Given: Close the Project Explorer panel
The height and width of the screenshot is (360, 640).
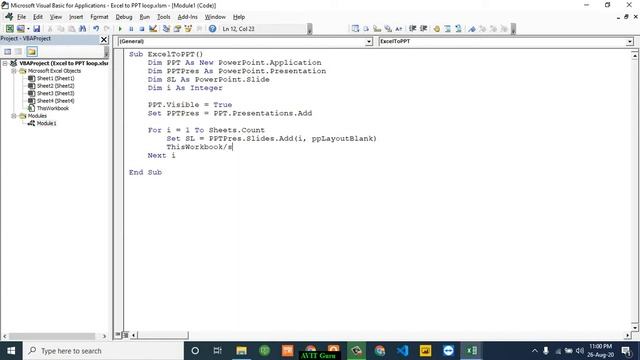Looking at the screenshot, I should pyautogui.click(x=104, y=39).
